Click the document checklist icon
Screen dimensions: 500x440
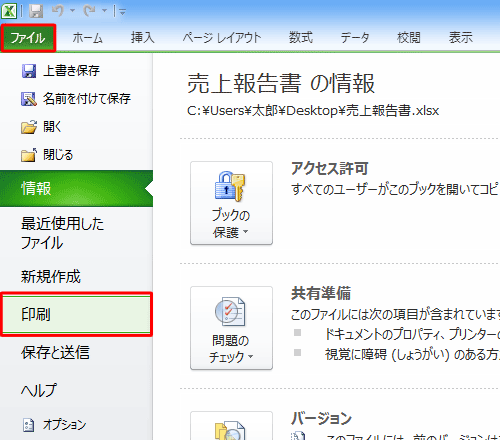(x=230, y=311)
